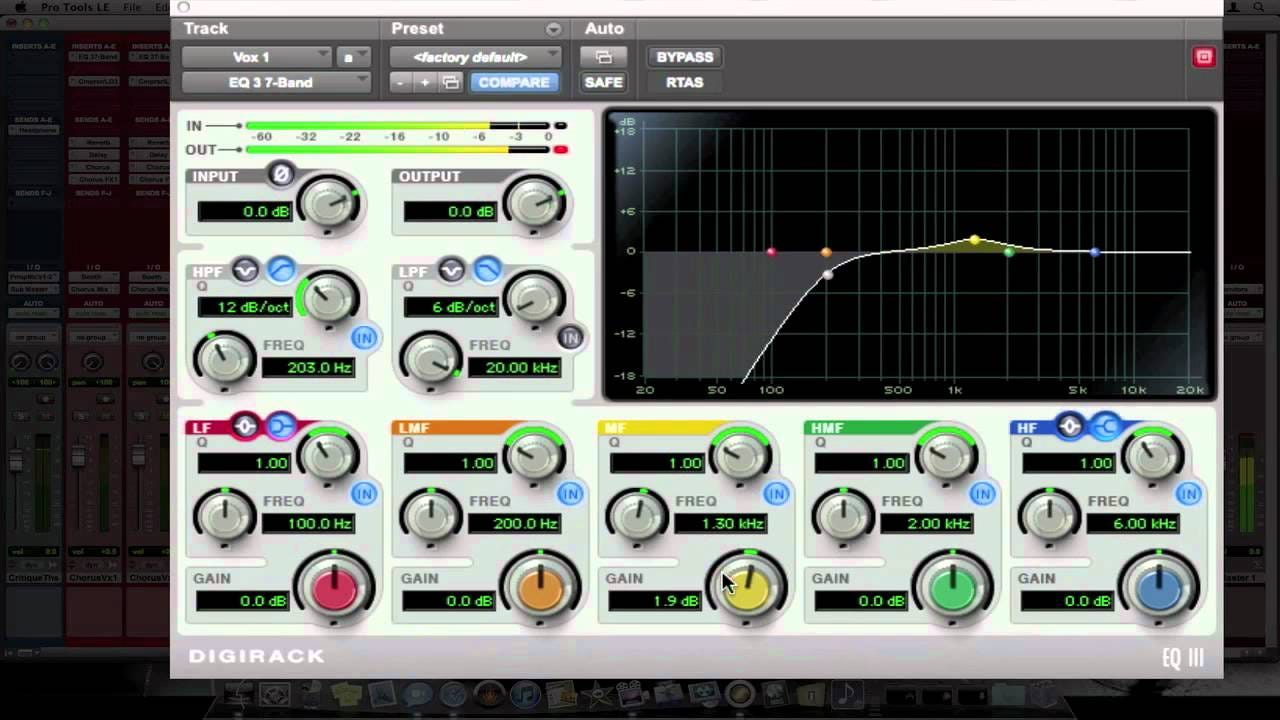Click the red OUT clip indicator

561,150
